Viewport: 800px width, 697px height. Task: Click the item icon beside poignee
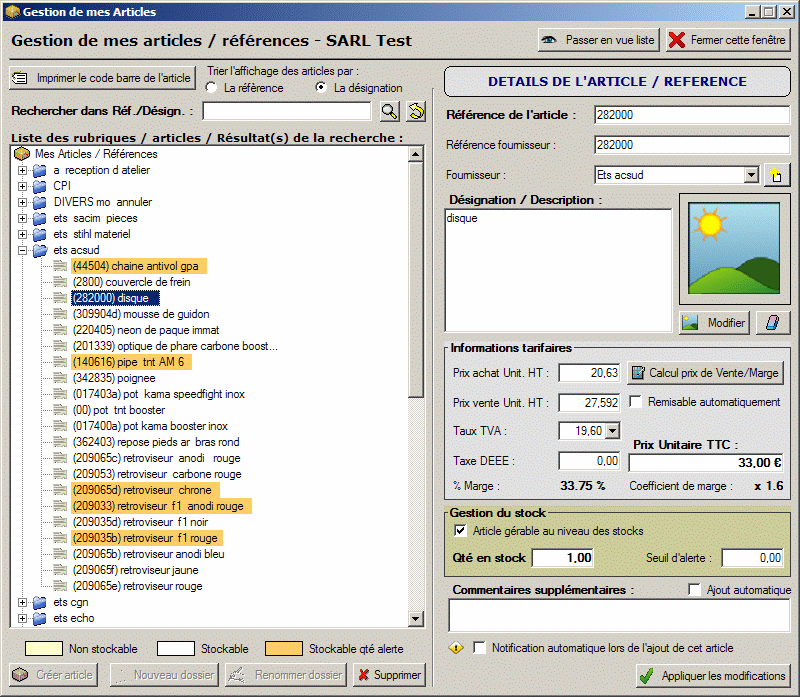pyautogui.click(x=60, y=378)
